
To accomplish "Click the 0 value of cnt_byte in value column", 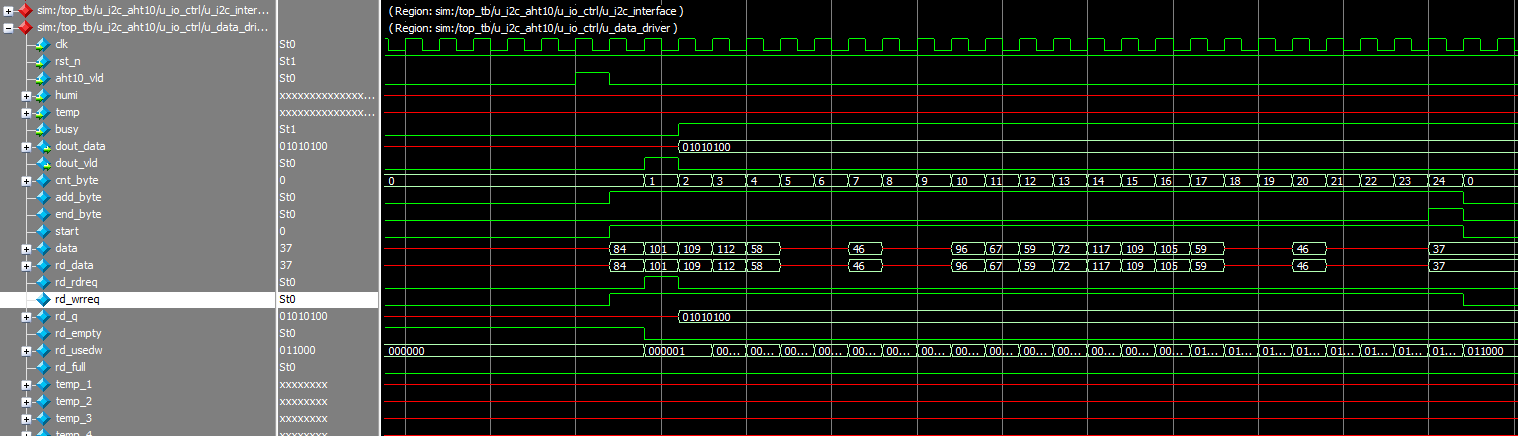I will (282, 180).
